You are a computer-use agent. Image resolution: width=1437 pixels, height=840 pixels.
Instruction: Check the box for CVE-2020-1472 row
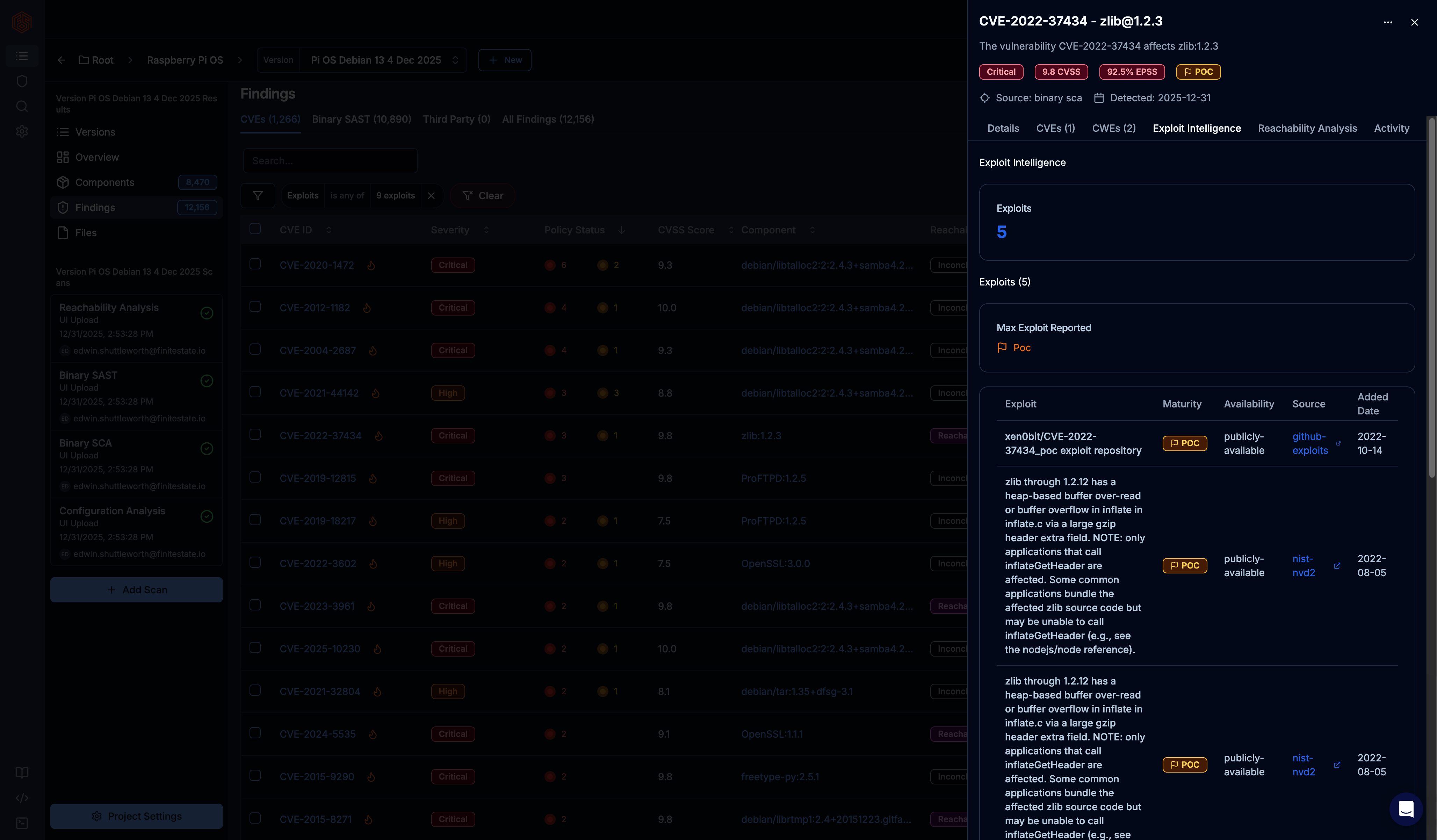tap(255, 264)
